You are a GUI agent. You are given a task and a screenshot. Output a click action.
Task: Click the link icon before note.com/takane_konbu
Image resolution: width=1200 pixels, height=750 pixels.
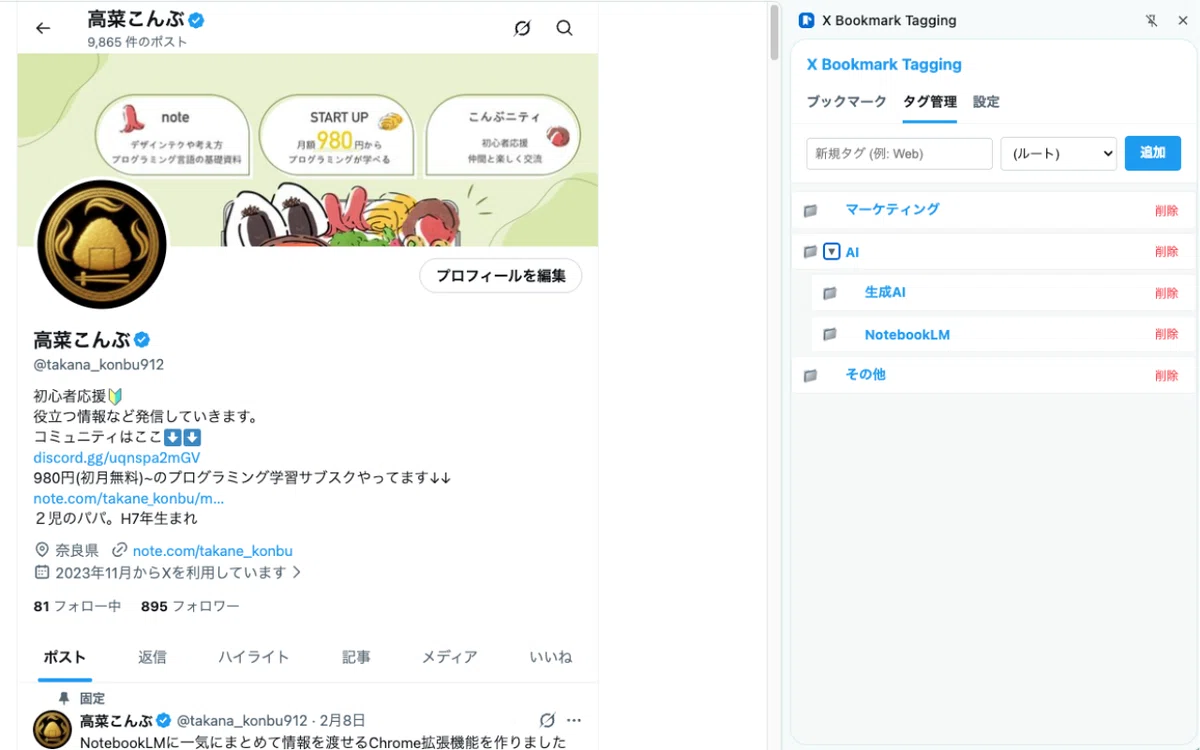pos(120,550)
